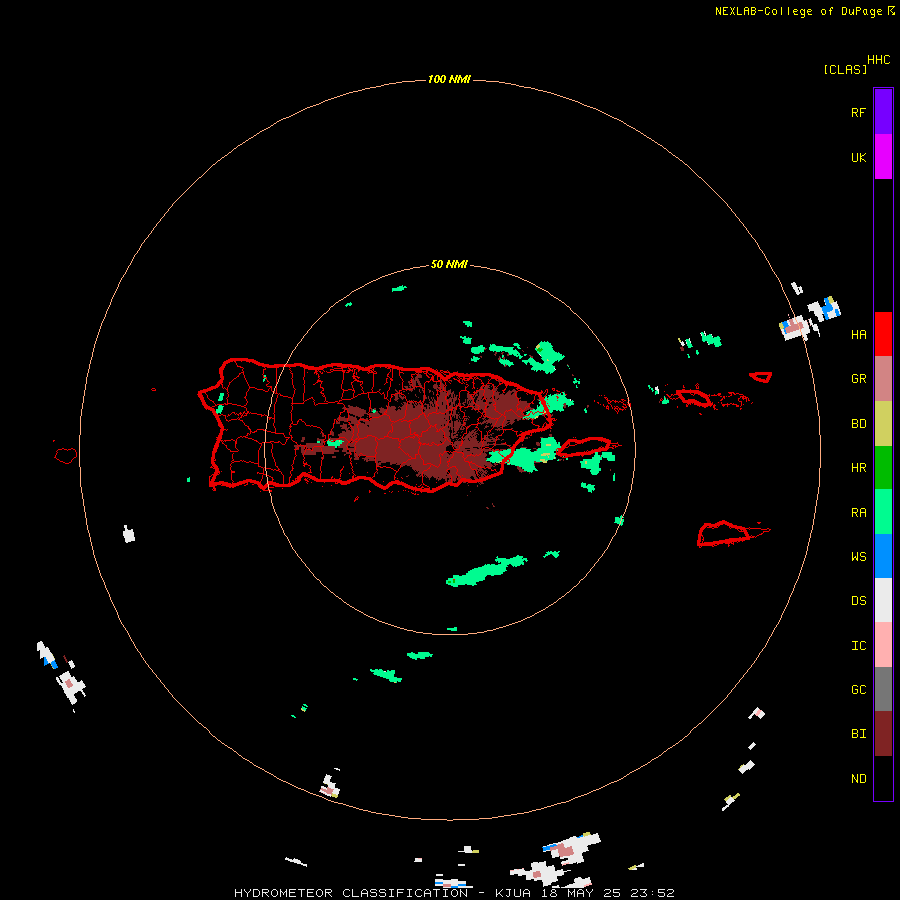Click the HYDROMETEOR CLASSIFICATION title text
Image resolution: width=900 pixels, height=900 pixels.
click(x=351, y=893)
